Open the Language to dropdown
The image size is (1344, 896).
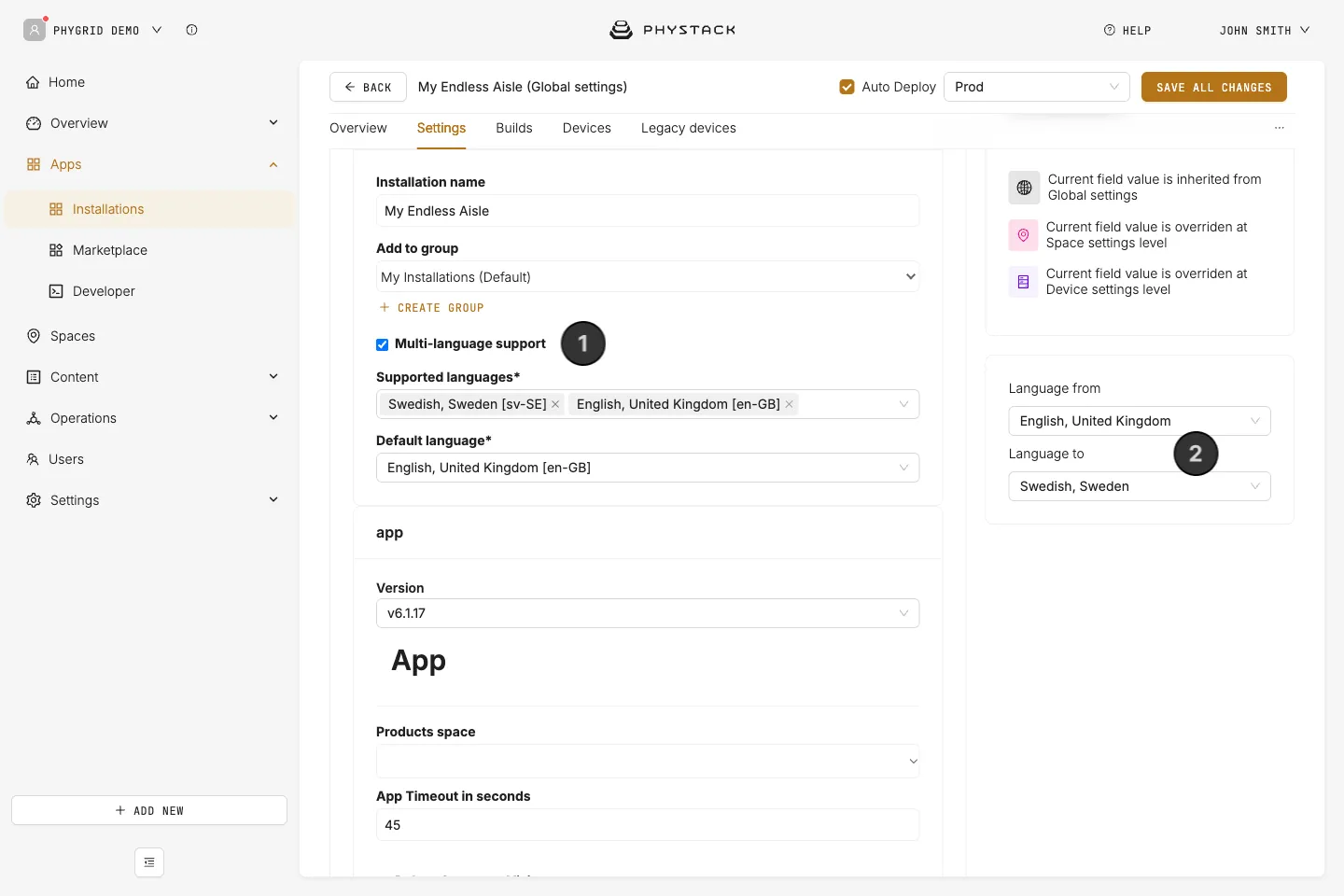1140,486
